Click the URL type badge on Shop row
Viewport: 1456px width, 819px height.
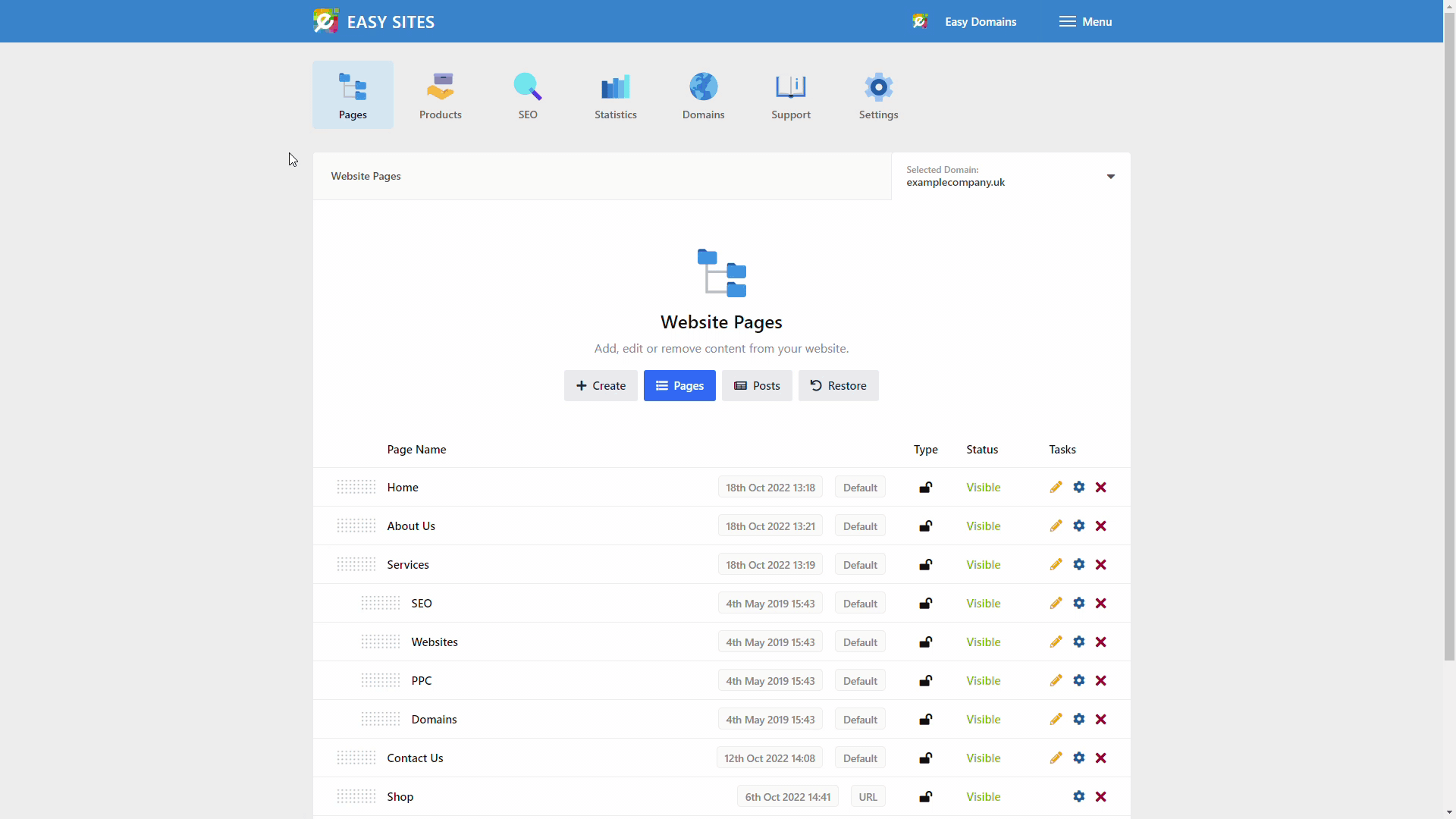point(868,796)
